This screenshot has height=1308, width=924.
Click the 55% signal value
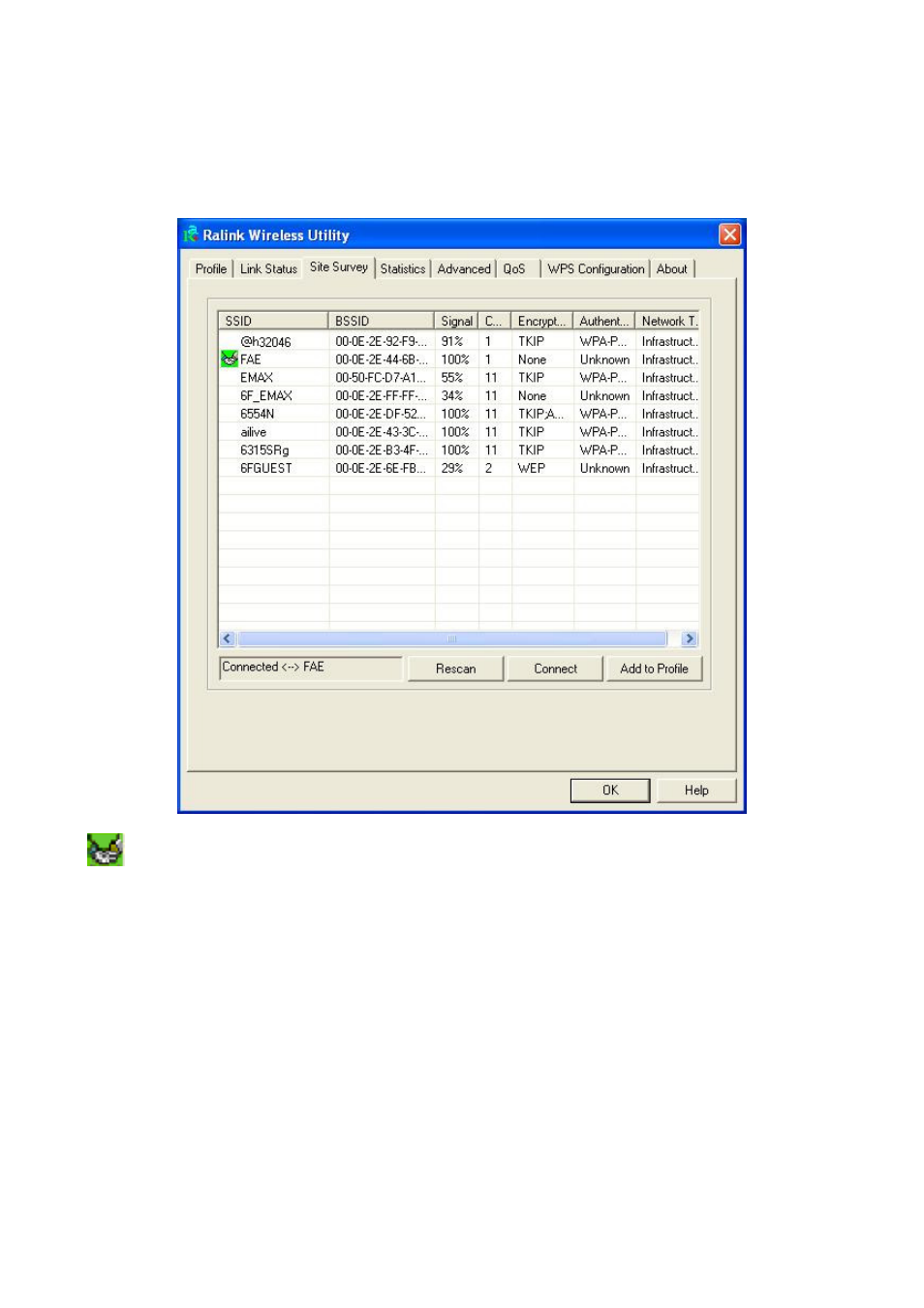point(452,378)
